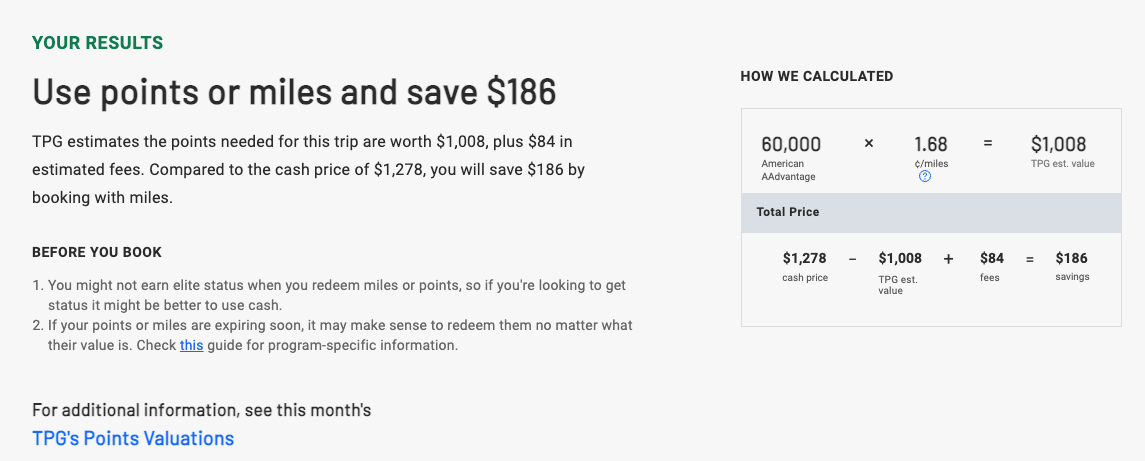Click the multiplication sign in the calculation
Image resolution: width=1145 pixels, height=461 pixels.
868,144
